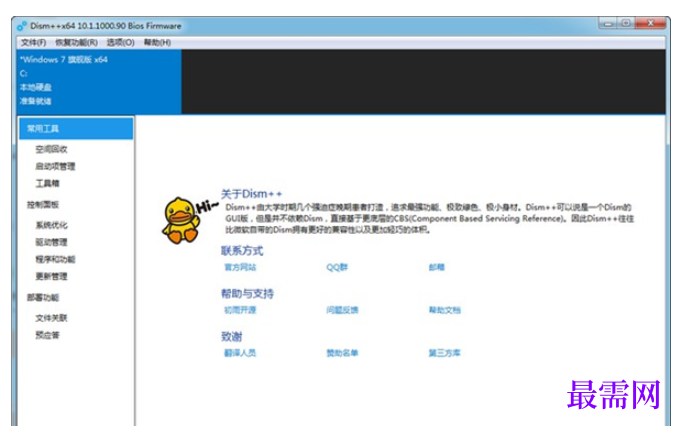679x426 pixels.
Task: Open the 恢复功能(R) menu
Action: [x=76, y=42]
